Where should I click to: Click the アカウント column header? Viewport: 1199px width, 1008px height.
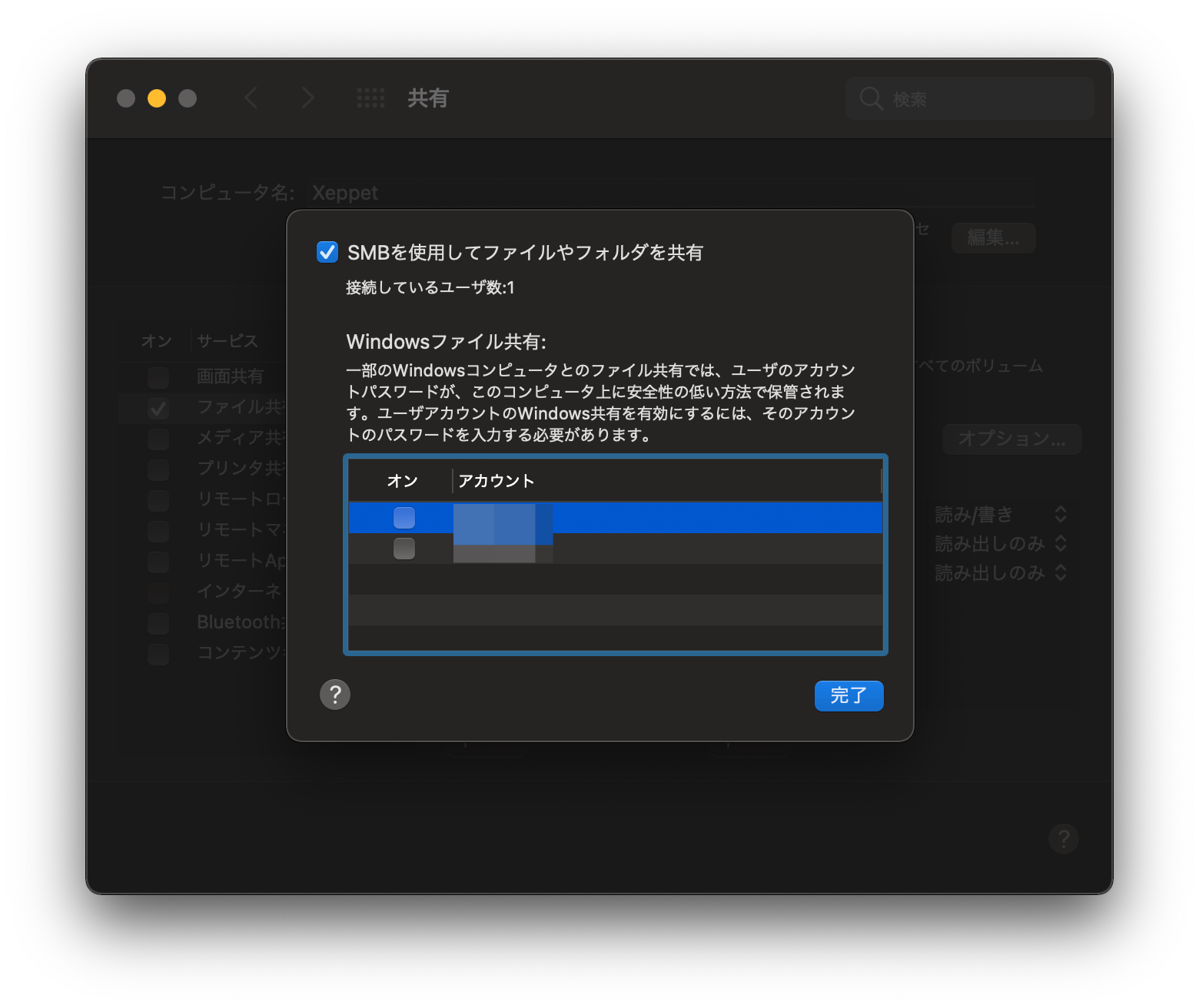(x=497, y=481)
